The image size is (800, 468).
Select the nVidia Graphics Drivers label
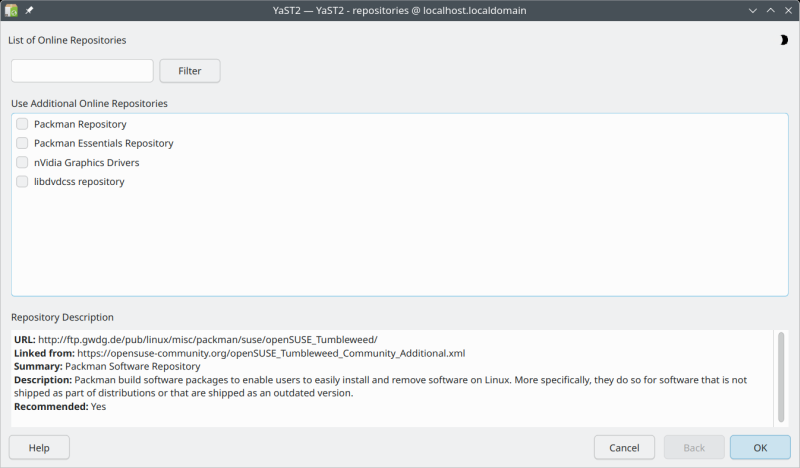pos(87,162)
